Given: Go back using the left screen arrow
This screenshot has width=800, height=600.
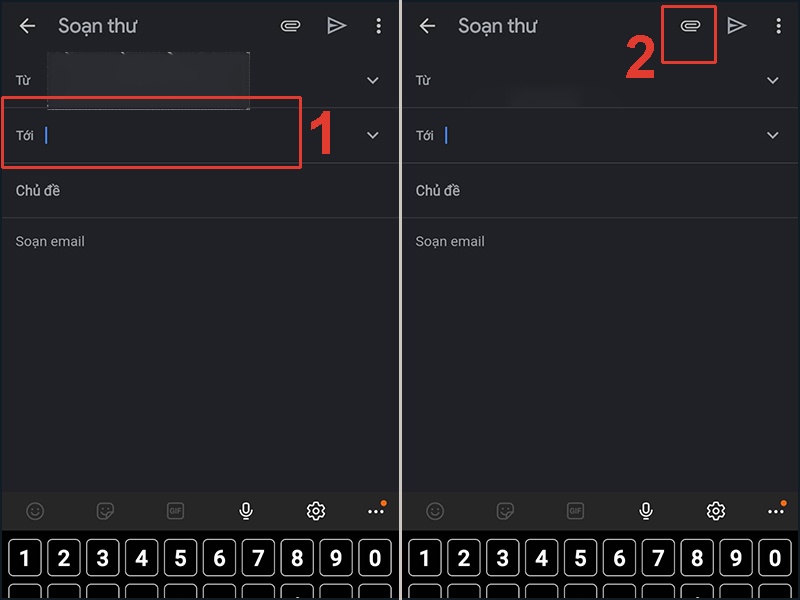Looking at the screenshot, I should 27,26.
